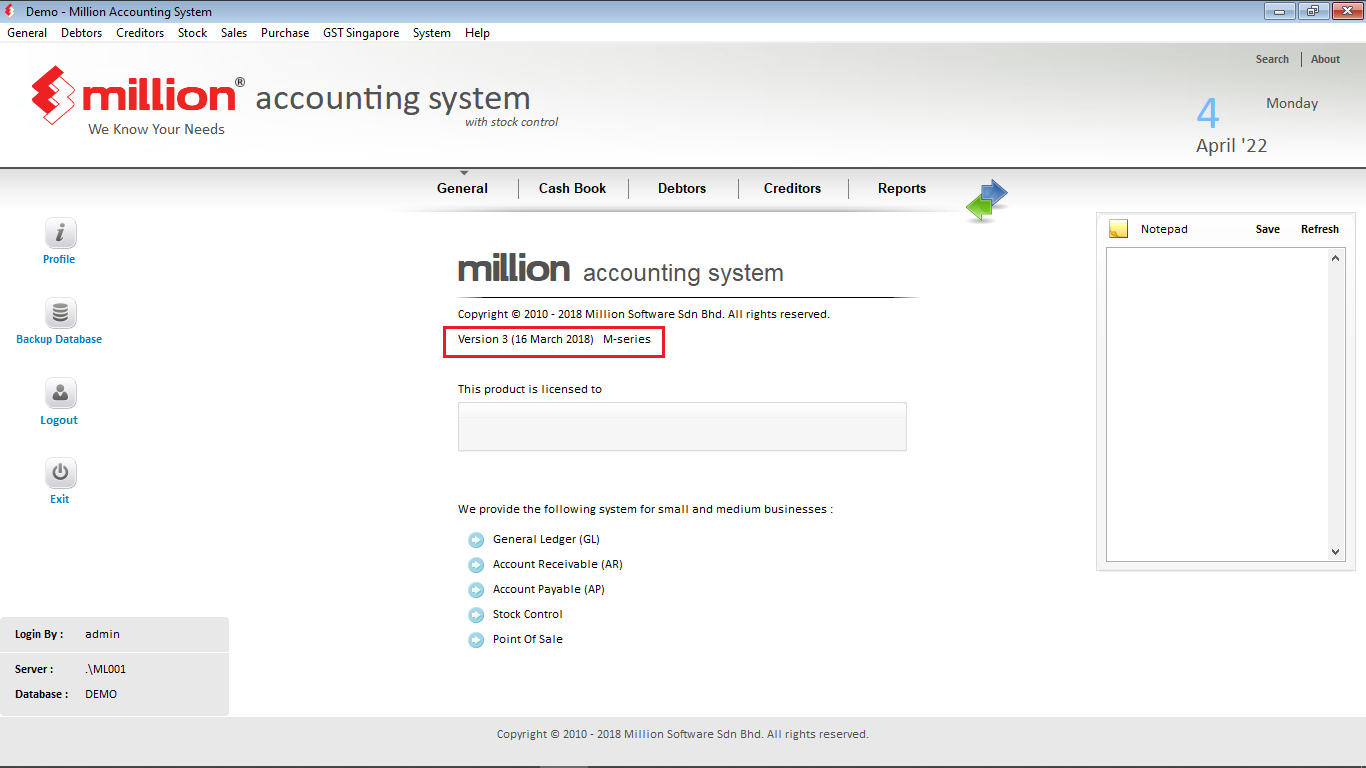1366x768 pixels.
Task: Click the Account Payable (AP) text
Action: [x=548, y=589]
